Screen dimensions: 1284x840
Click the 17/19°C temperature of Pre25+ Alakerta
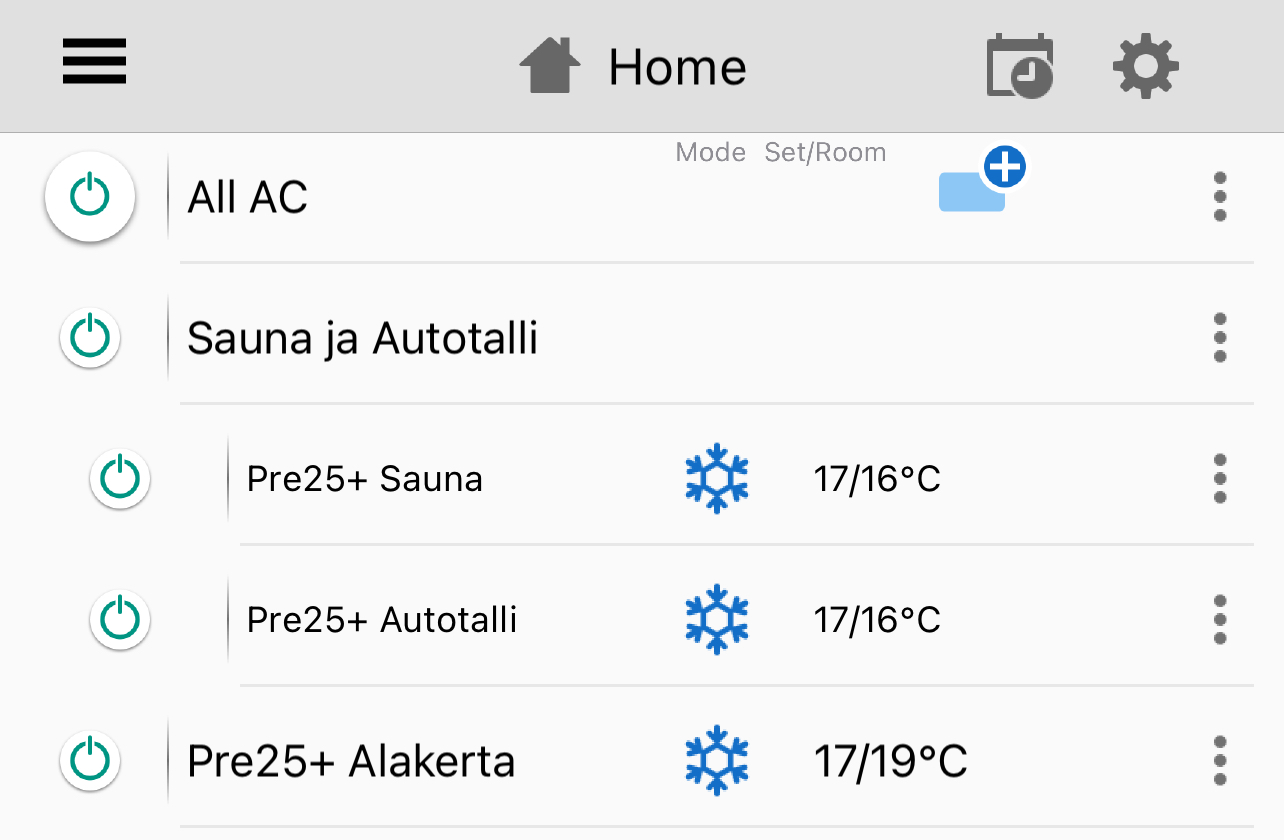(x=890, y=762)
